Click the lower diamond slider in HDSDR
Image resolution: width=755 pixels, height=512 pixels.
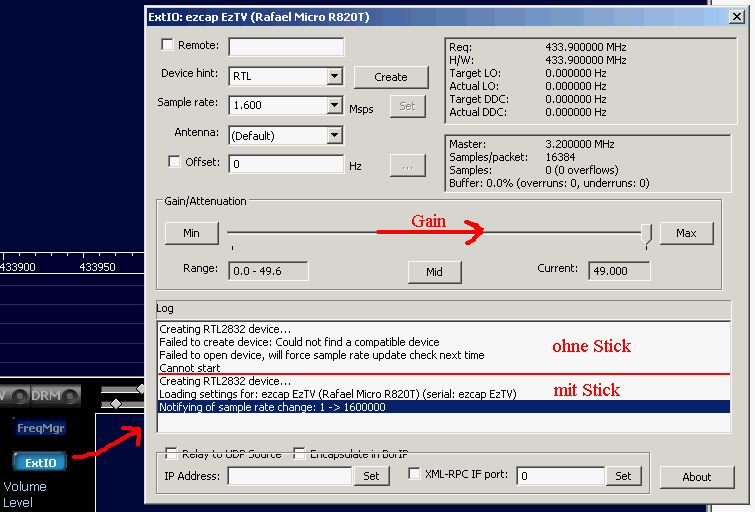(x=116, y=404)
